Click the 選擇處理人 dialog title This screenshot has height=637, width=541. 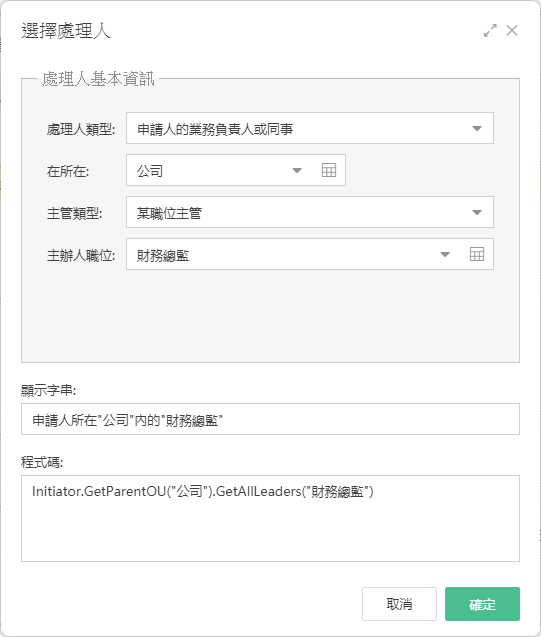(x=66, y=31)
